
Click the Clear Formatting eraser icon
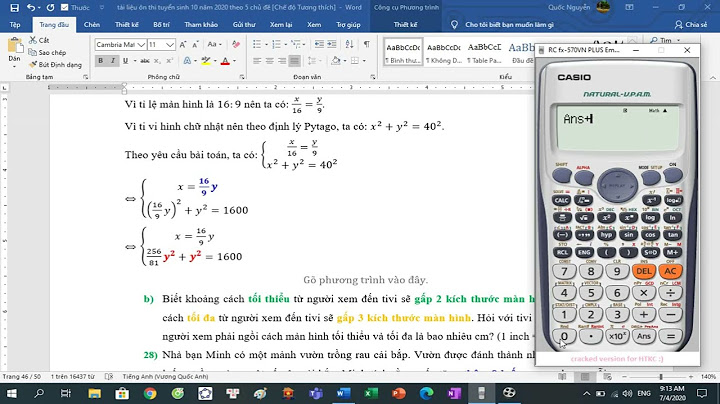236,45
